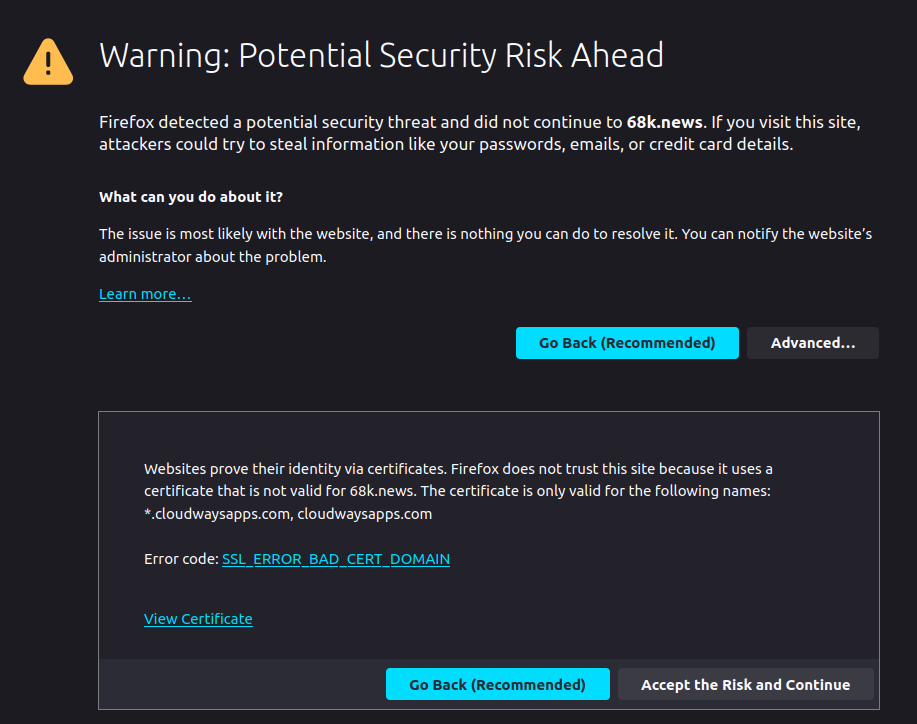This screenshot has width=917, height=724.
Task: Click the upper Go Back (Recommended) button
Action: (x=627, y=343)
